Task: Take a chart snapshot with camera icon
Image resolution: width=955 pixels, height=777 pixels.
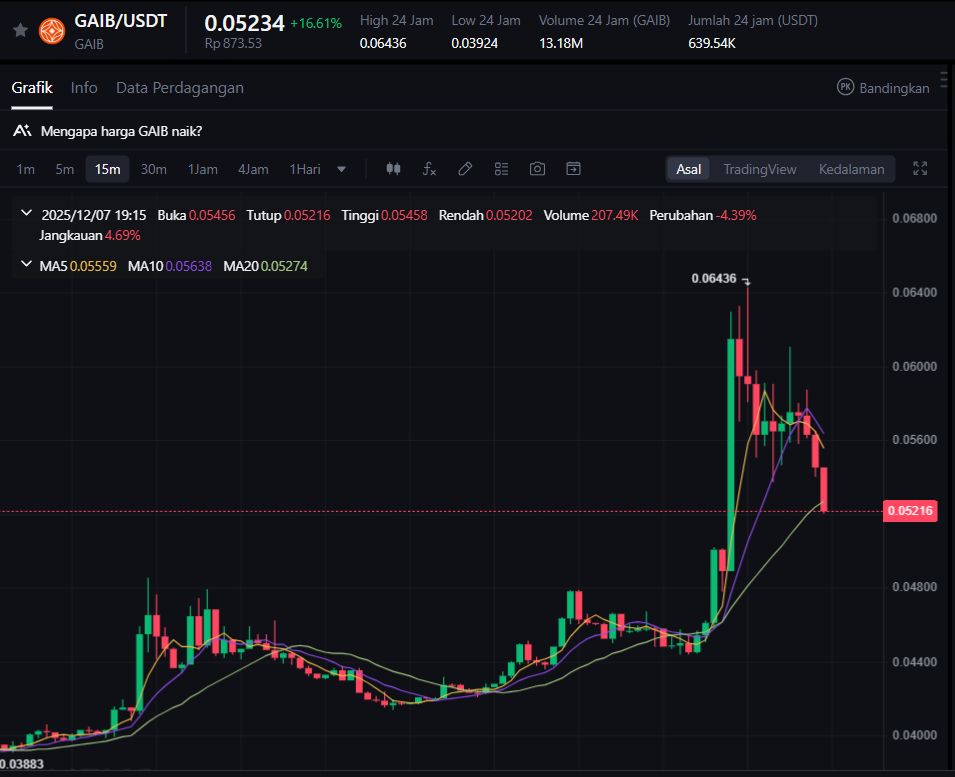Action: click(537, 169)
